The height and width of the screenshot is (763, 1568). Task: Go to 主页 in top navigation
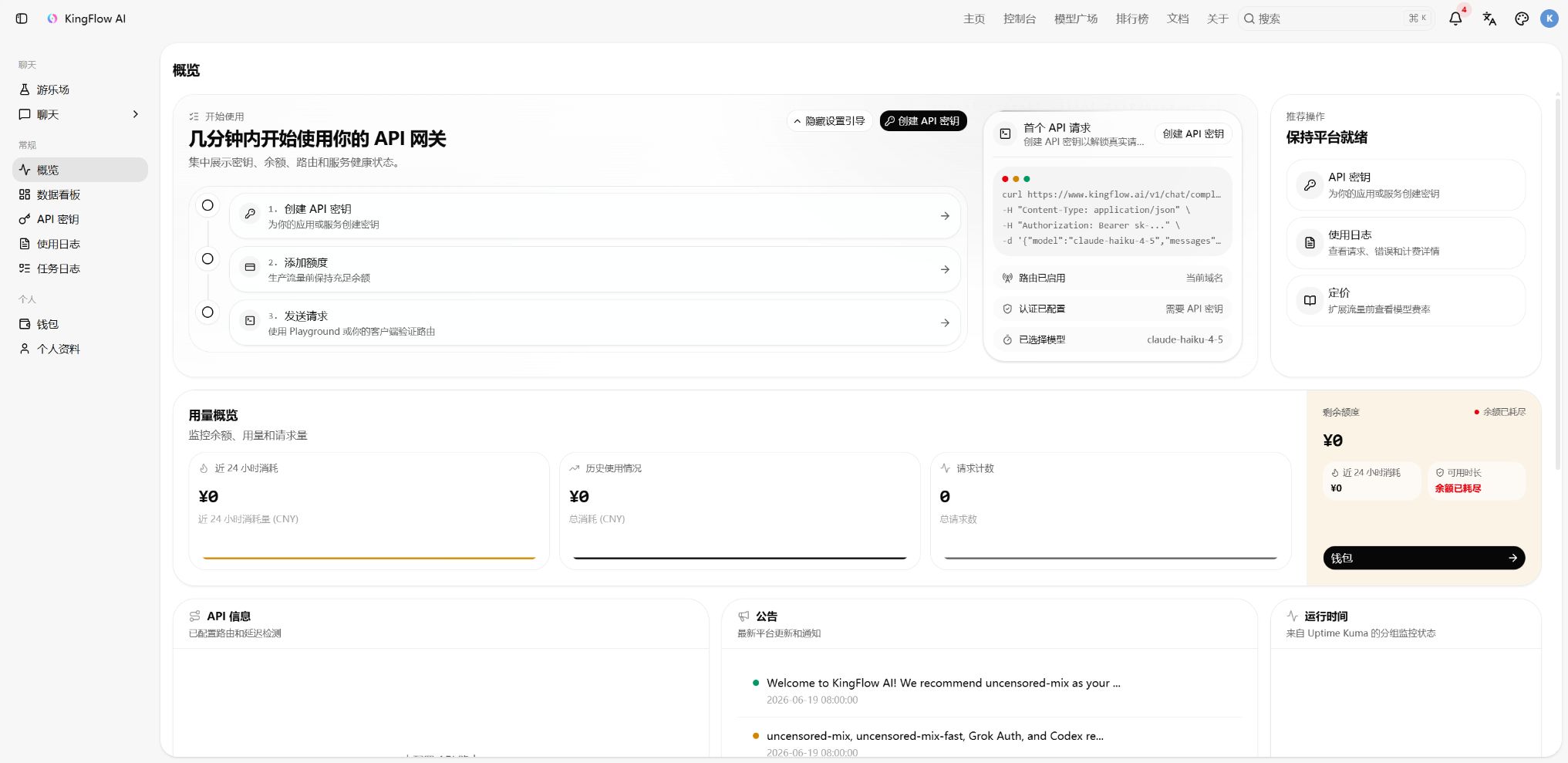pos(974,19)
